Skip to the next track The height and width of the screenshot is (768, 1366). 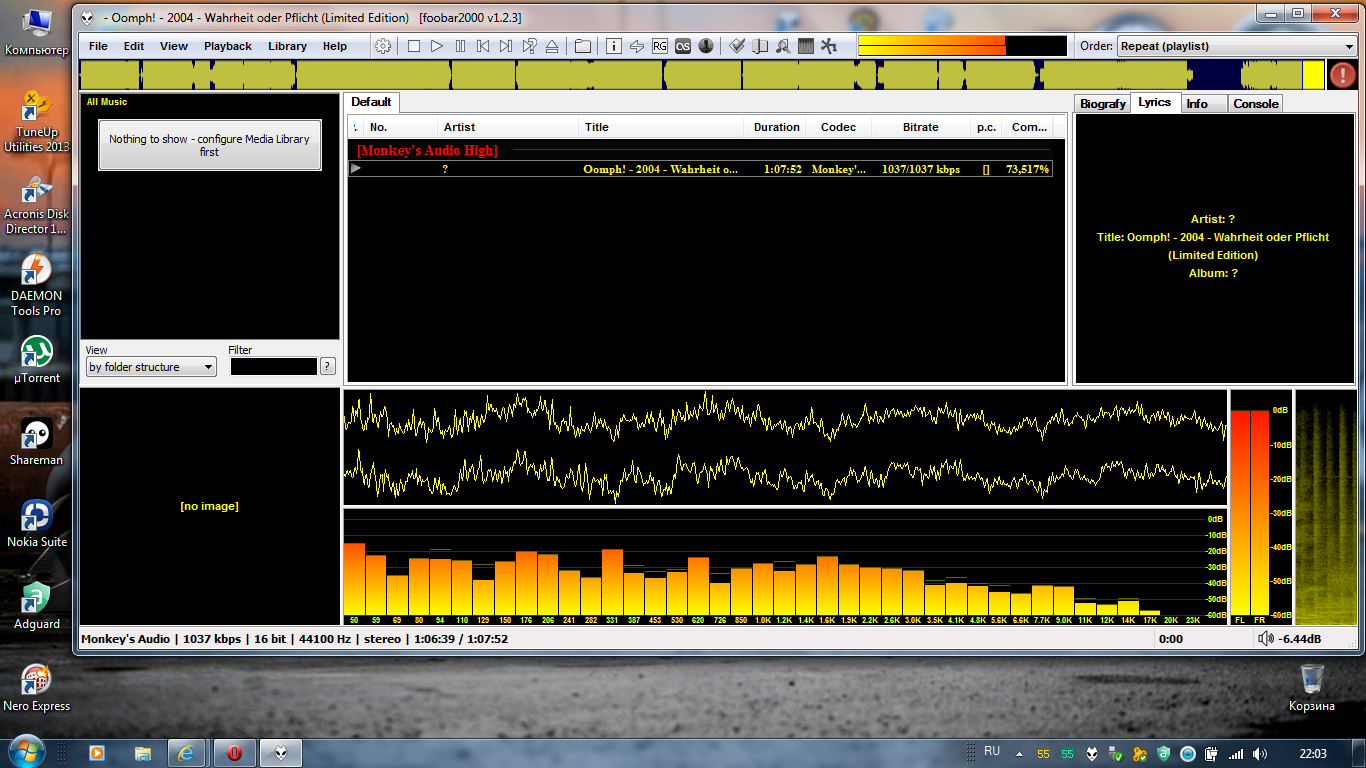[x=506, y=46]
